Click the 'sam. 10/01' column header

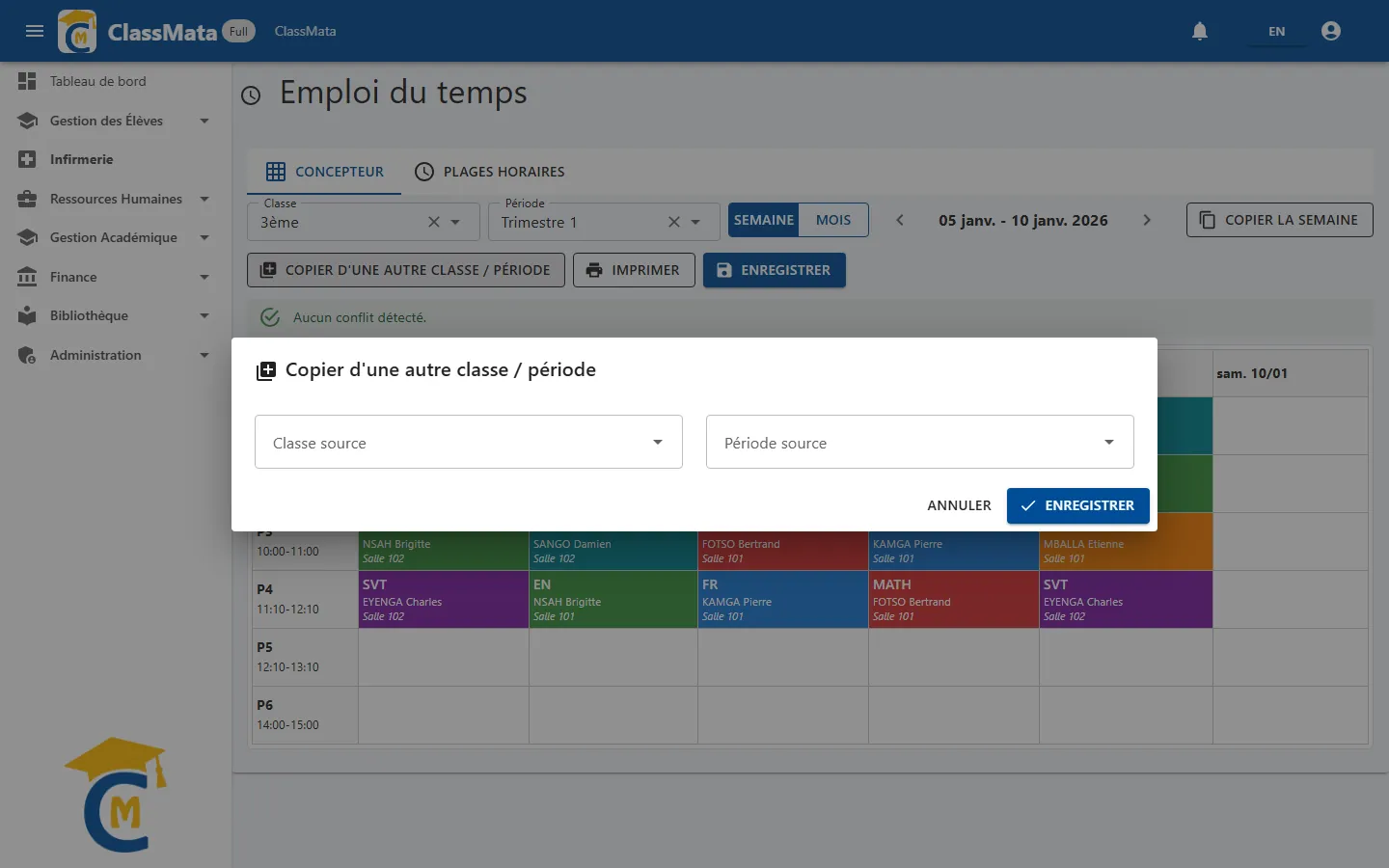[x=1291, y=373]
